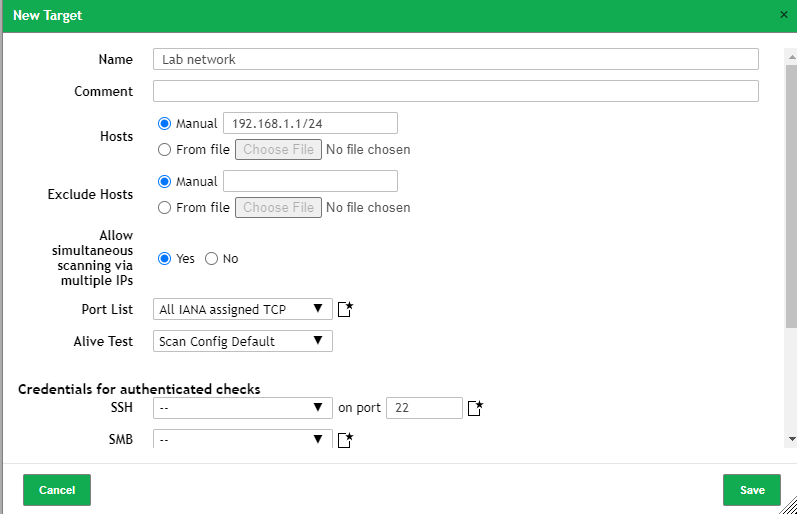
Task: Click the SSH port number field
Action: tap(424, 408)
